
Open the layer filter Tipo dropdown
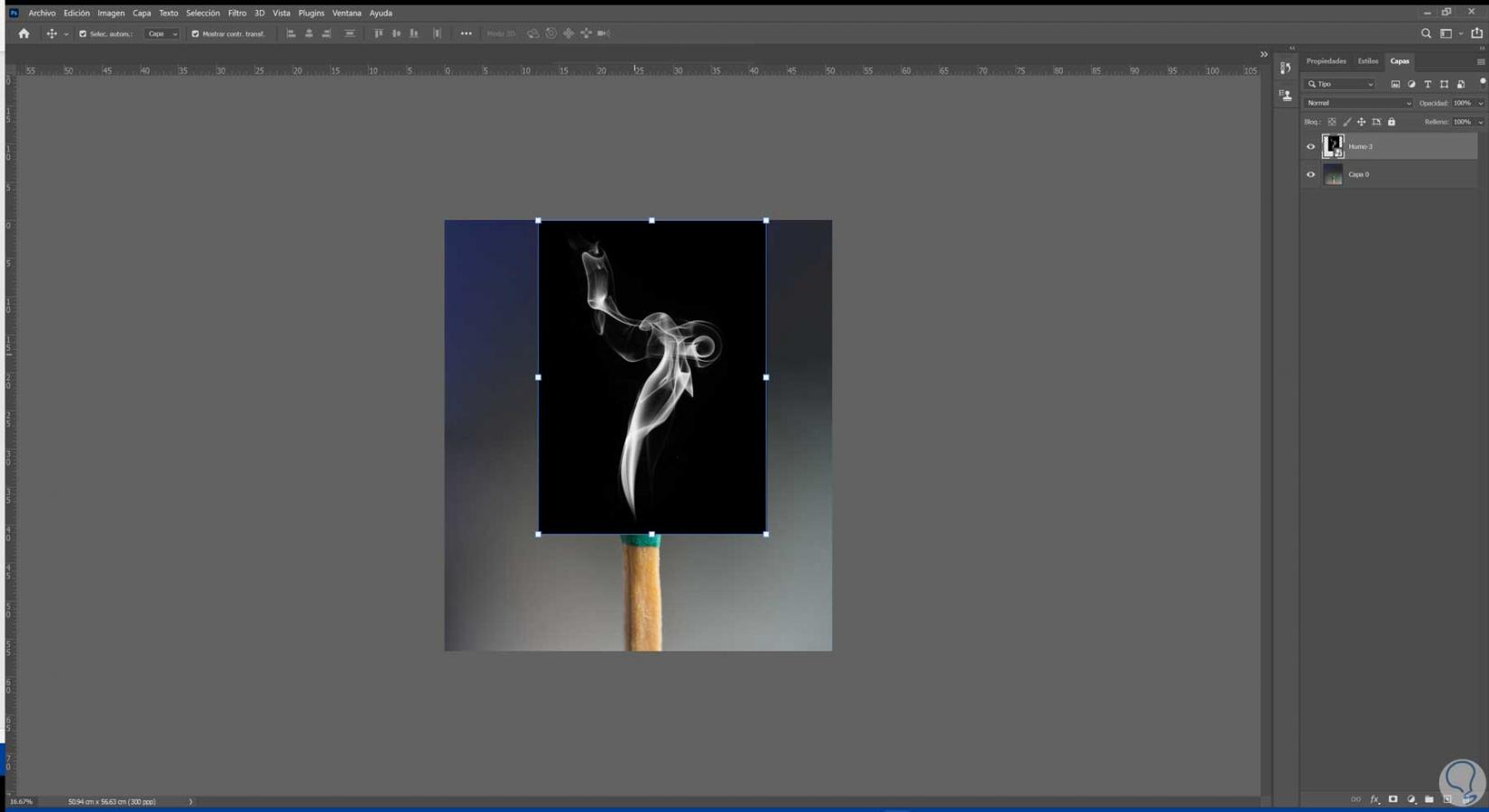pos(1340,84)
